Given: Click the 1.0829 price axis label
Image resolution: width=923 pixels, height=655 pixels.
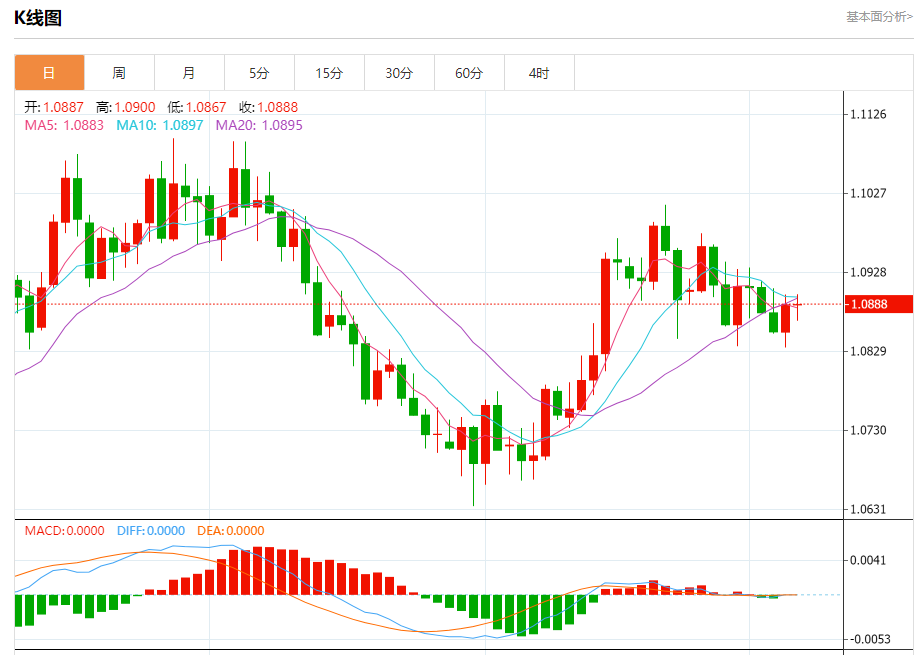Looking at the screenshot, I should click(x=868, y=351).
